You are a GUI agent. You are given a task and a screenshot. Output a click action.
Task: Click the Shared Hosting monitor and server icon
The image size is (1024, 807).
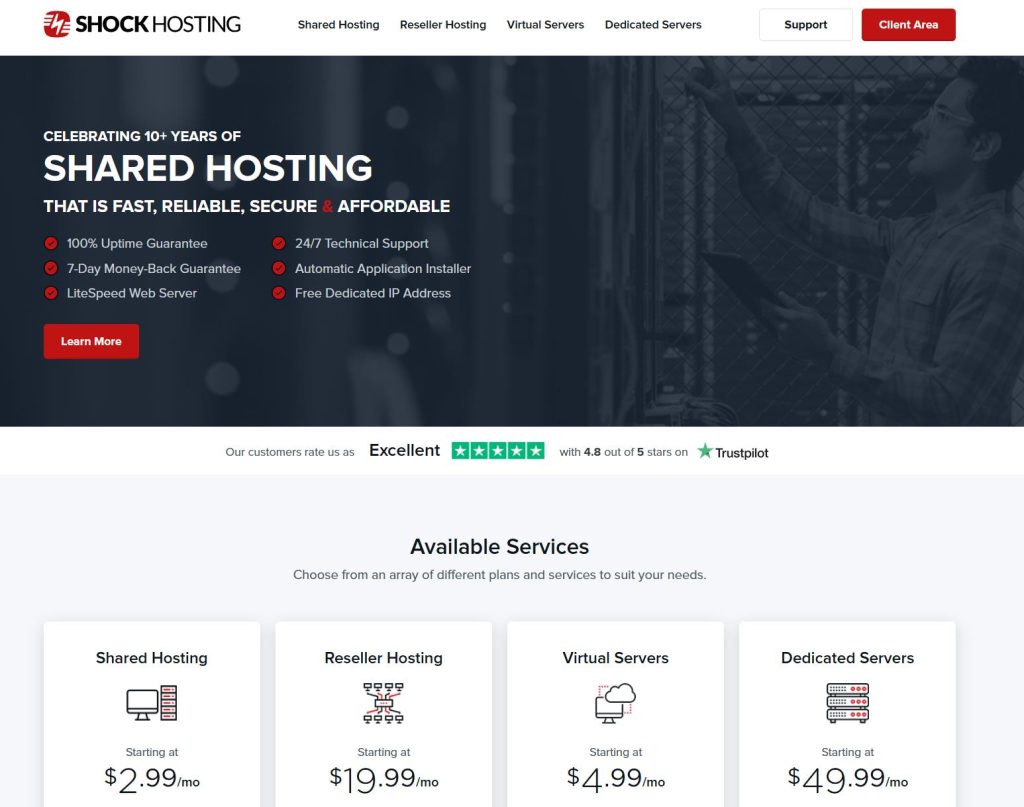152,703
